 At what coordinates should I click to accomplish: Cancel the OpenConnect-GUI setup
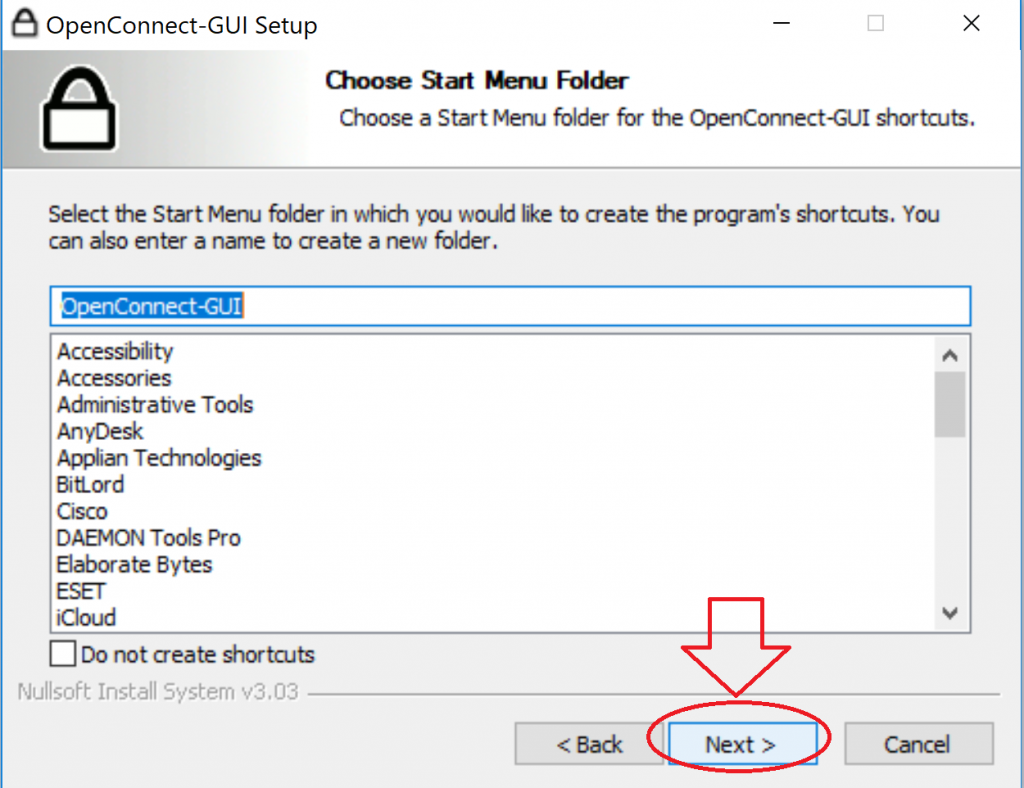tap(918, 744)
